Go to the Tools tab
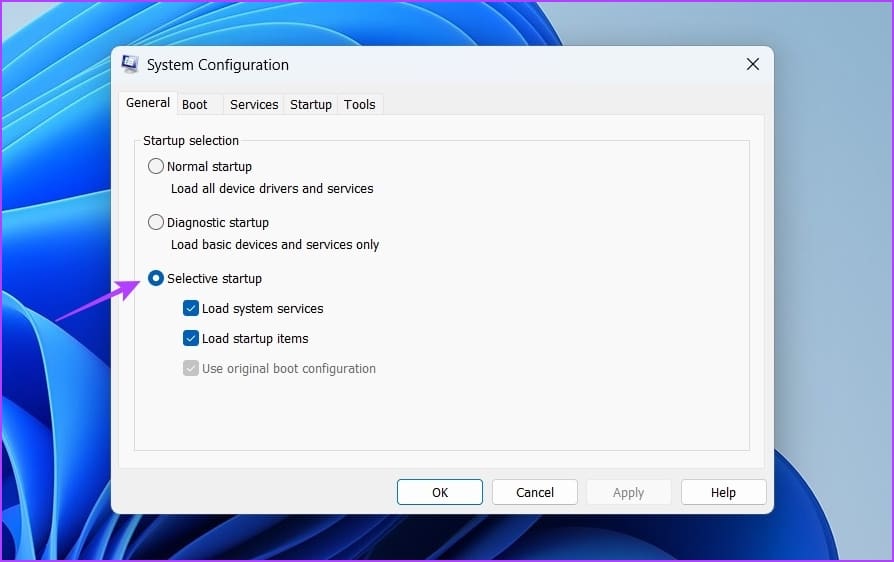 click(359, 105)
